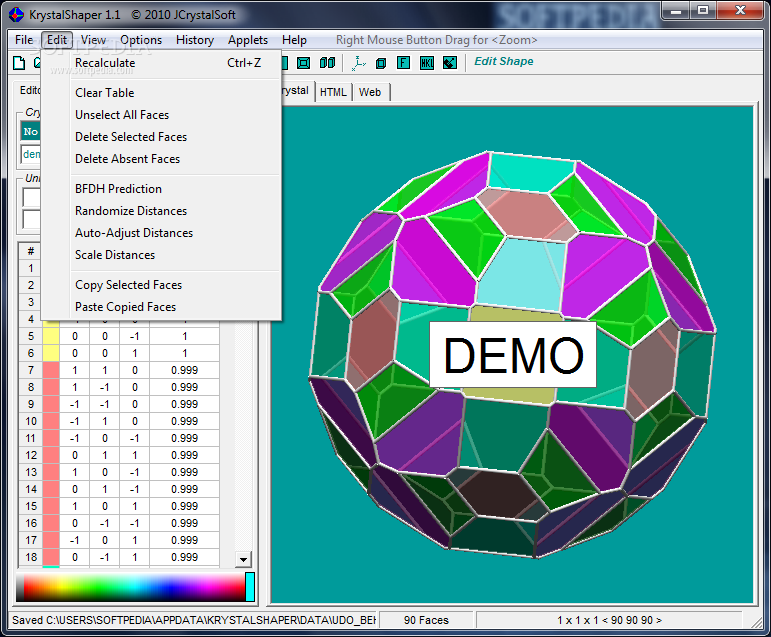Open the History menu

point(195,40)
